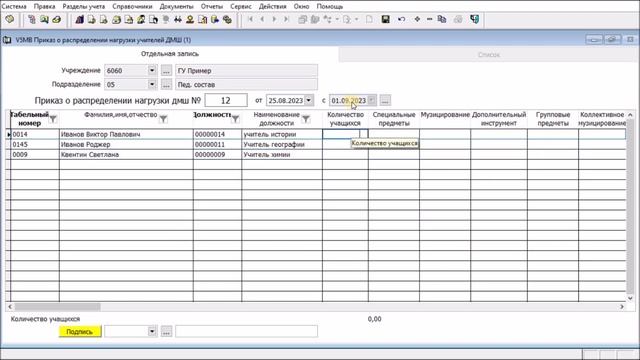Click ellipsis button beside Подразделение field
This screenshot has width=640, height=360.
point(166,84)
